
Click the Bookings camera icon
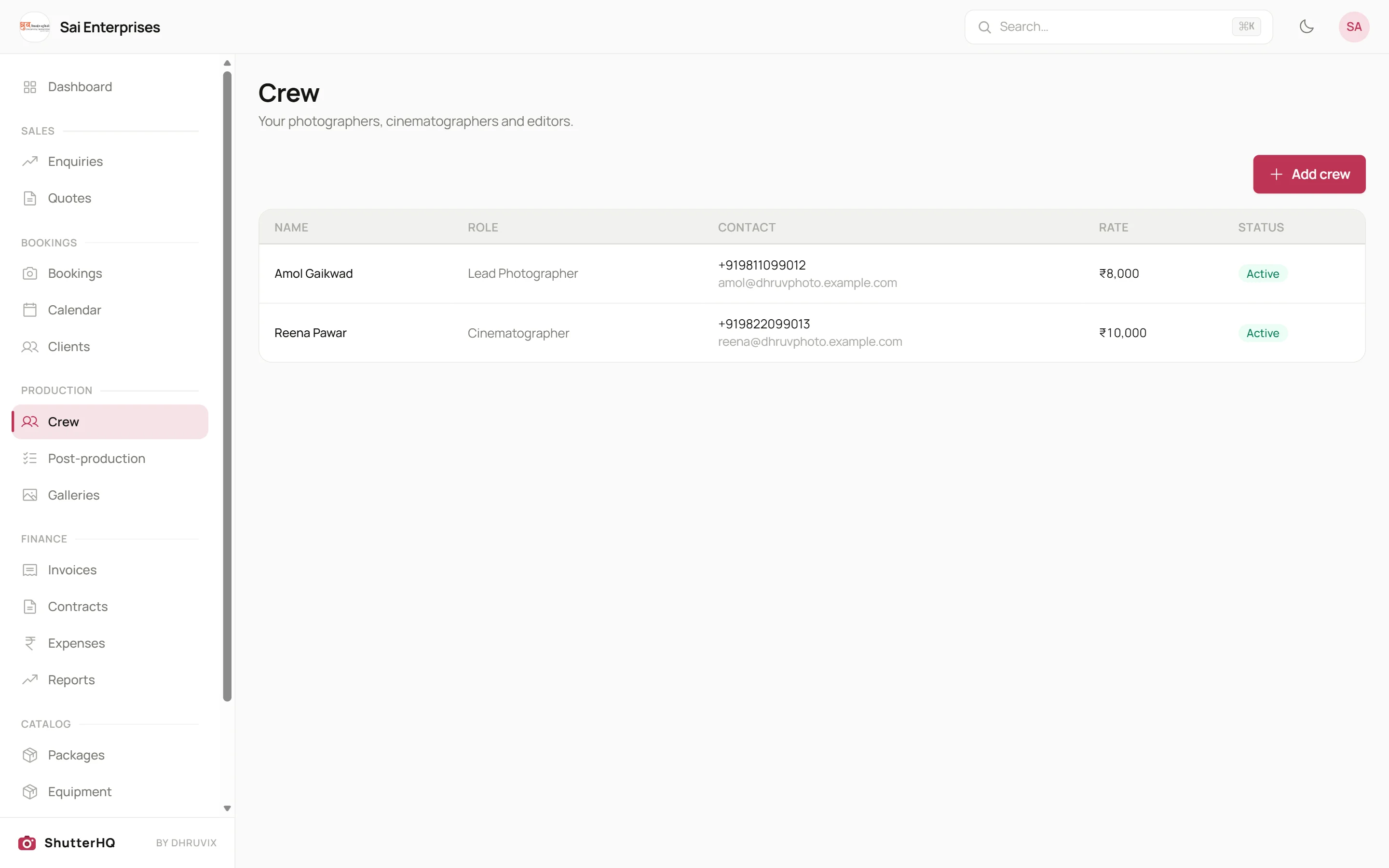[x=30, y=273]
